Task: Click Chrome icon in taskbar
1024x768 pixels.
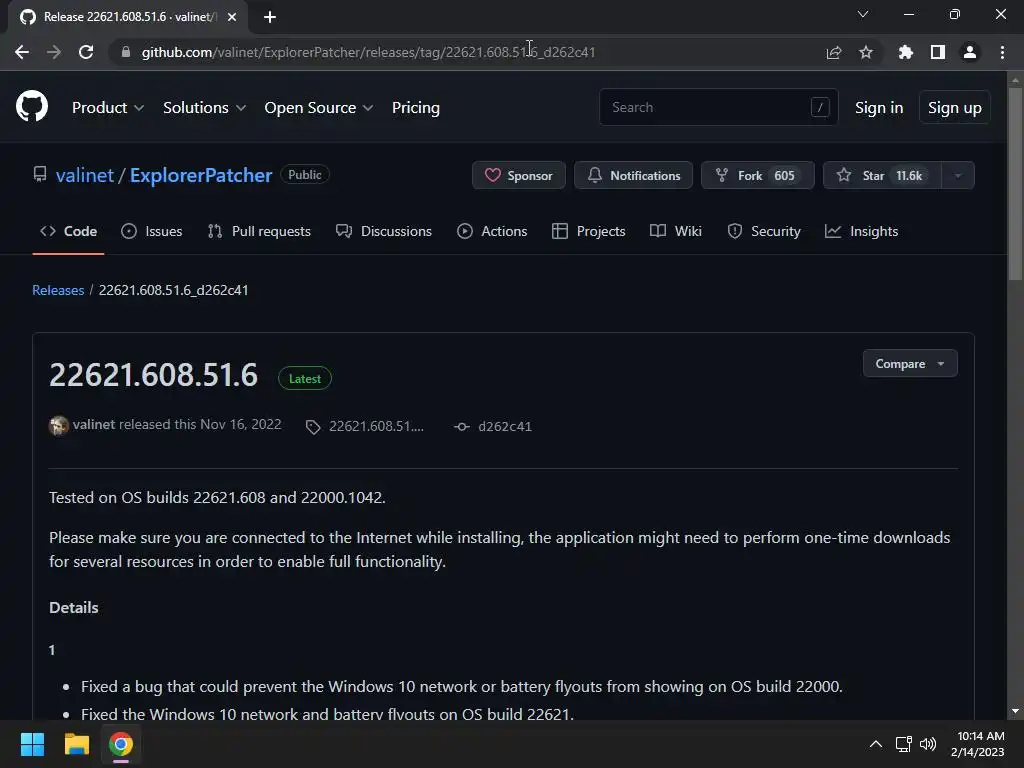Action: 121,744
